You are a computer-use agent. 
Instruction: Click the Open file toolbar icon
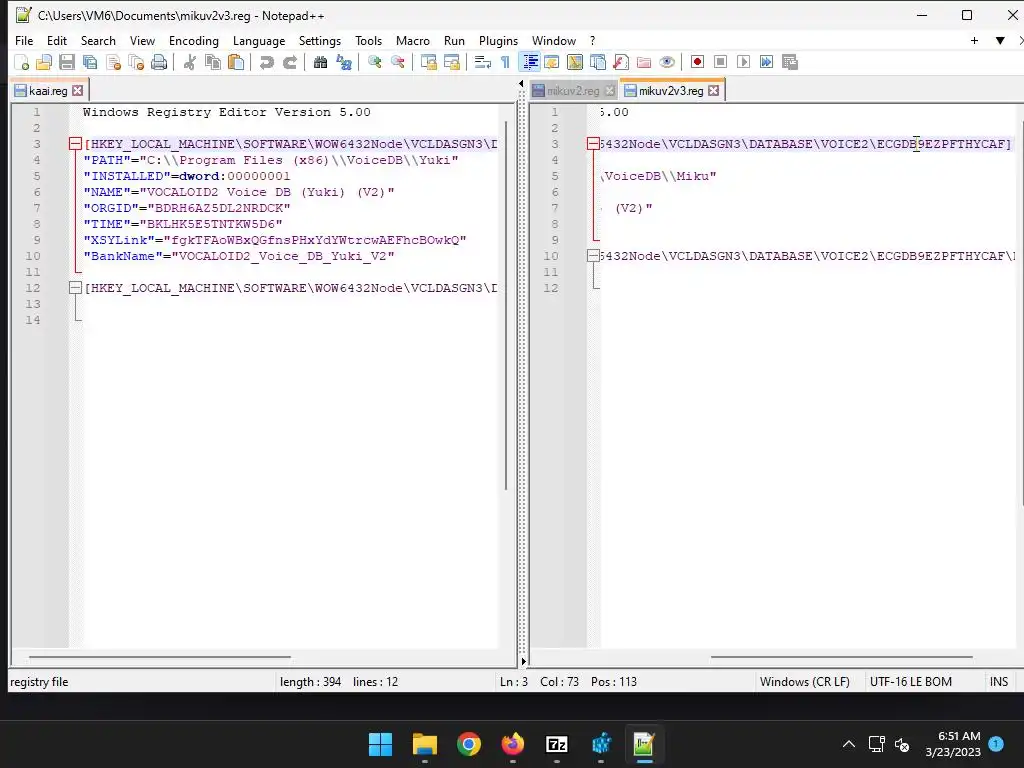coord(44,62)
